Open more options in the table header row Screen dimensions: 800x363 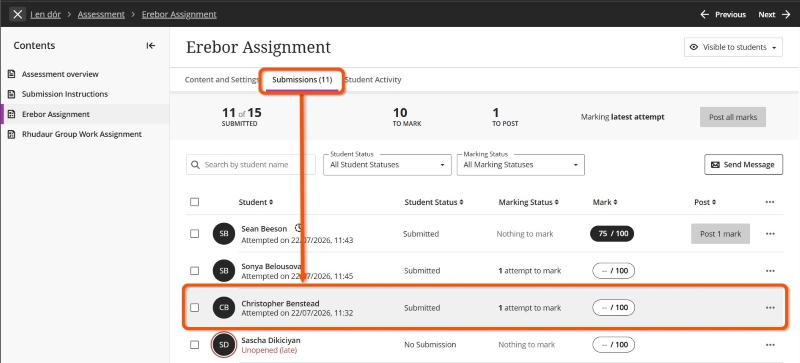(770, 202)
